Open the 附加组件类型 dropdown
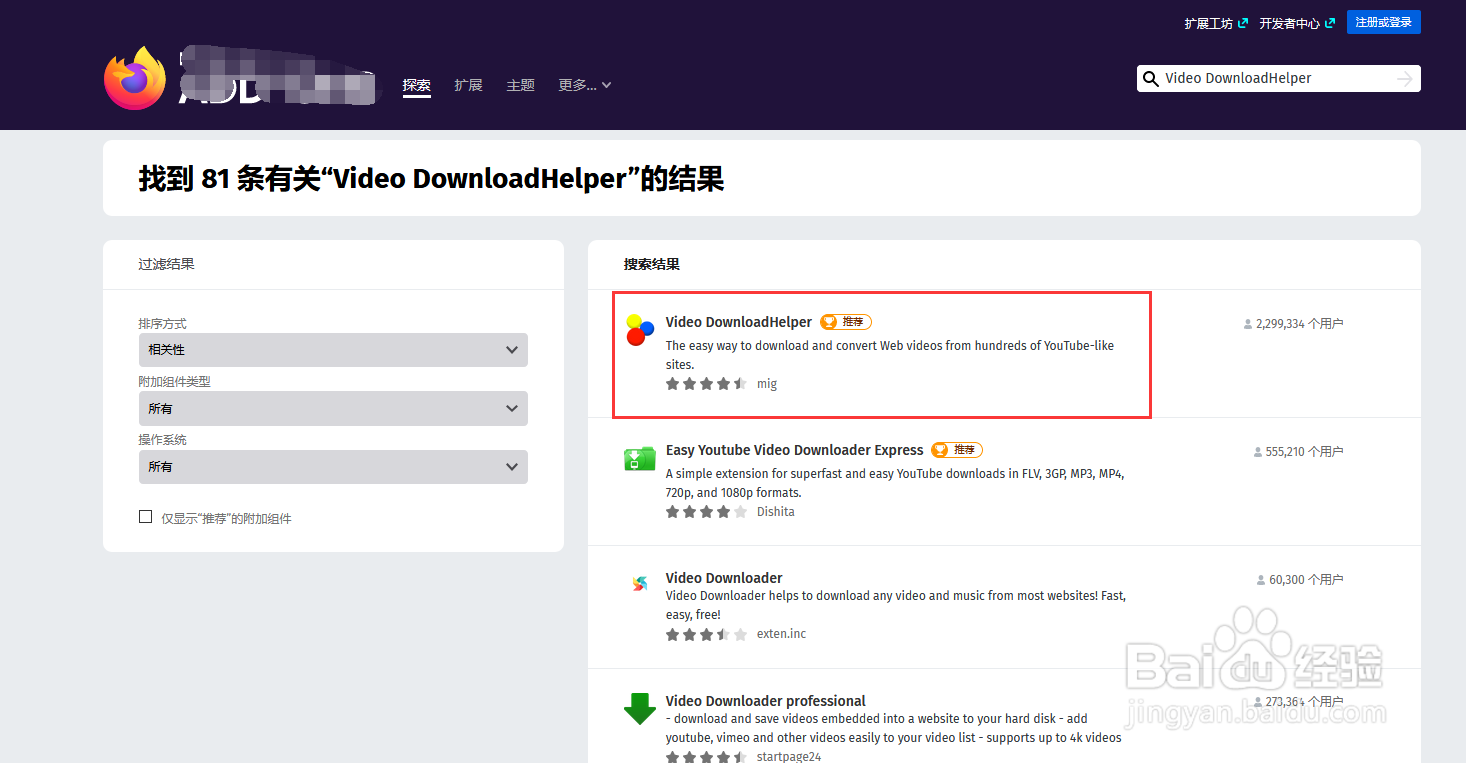Viewport: 1466px width, 763px height. coord(333,408)
